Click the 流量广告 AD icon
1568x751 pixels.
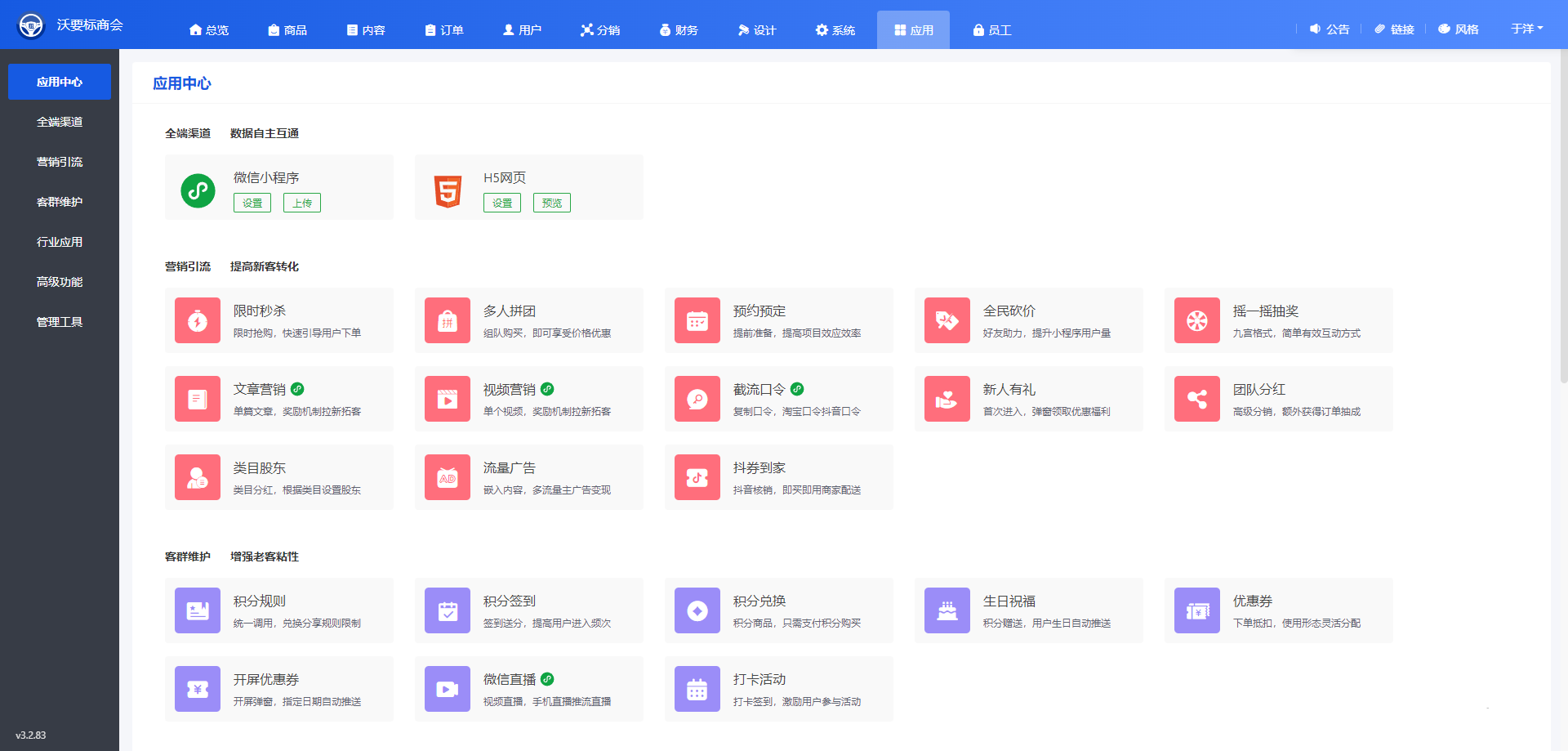(448, 477)
